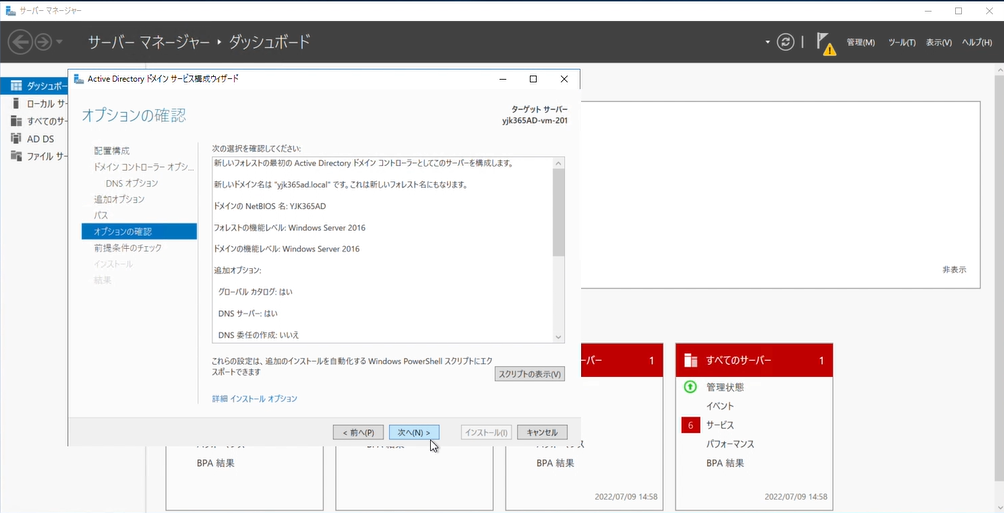This screenshot has height=513, width=1004.
Task: Open サービス in すべてのサーバー tile
Action: [x=720, y=425]
